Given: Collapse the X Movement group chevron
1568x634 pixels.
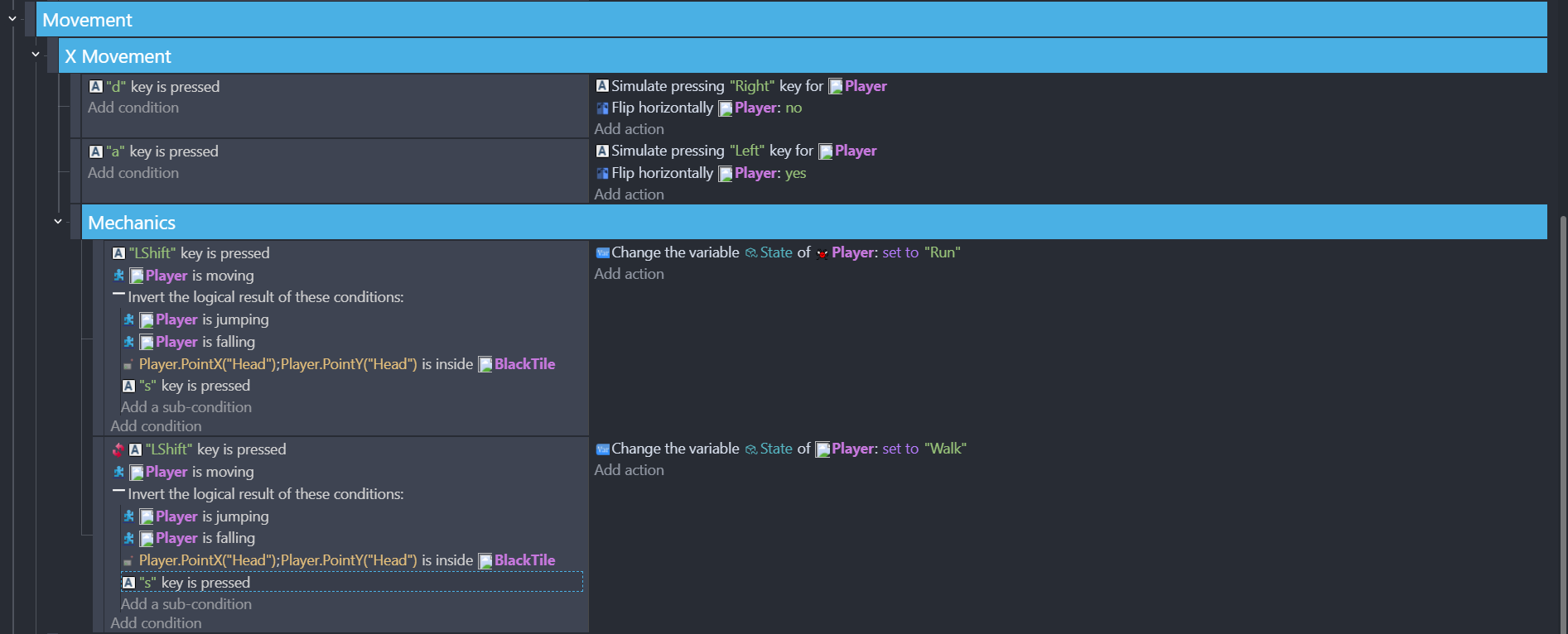Looking at the screenshot, I should coord(36,55).
